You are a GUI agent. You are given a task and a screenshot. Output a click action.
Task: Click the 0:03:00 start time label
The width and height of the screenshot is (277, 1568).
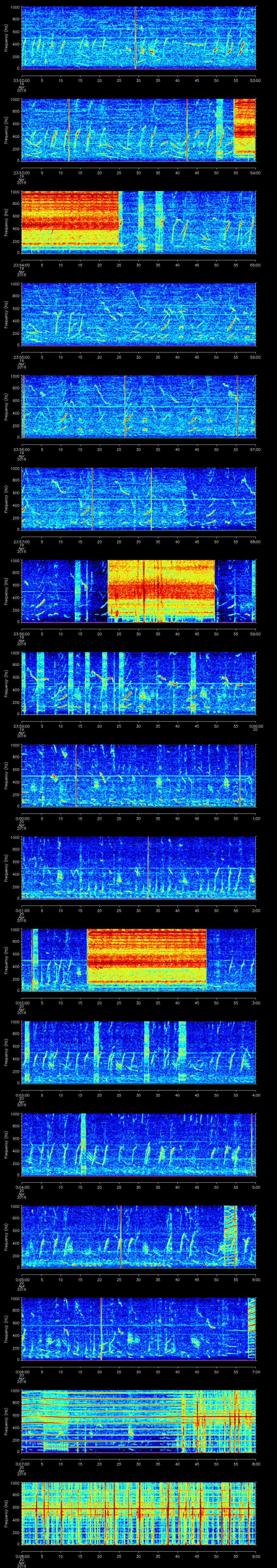(22, 1095)
